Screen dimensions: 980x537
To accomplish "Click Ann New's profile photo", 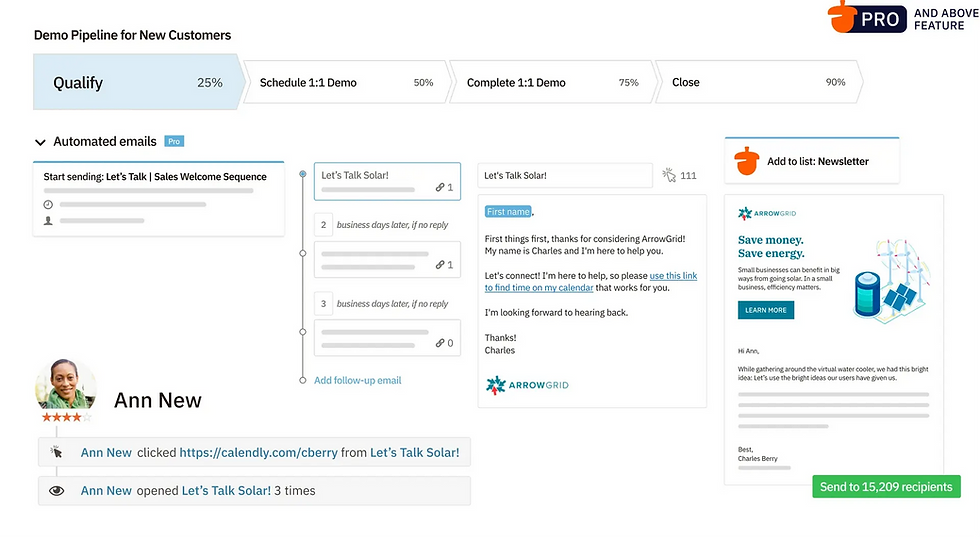I will 66,384.
